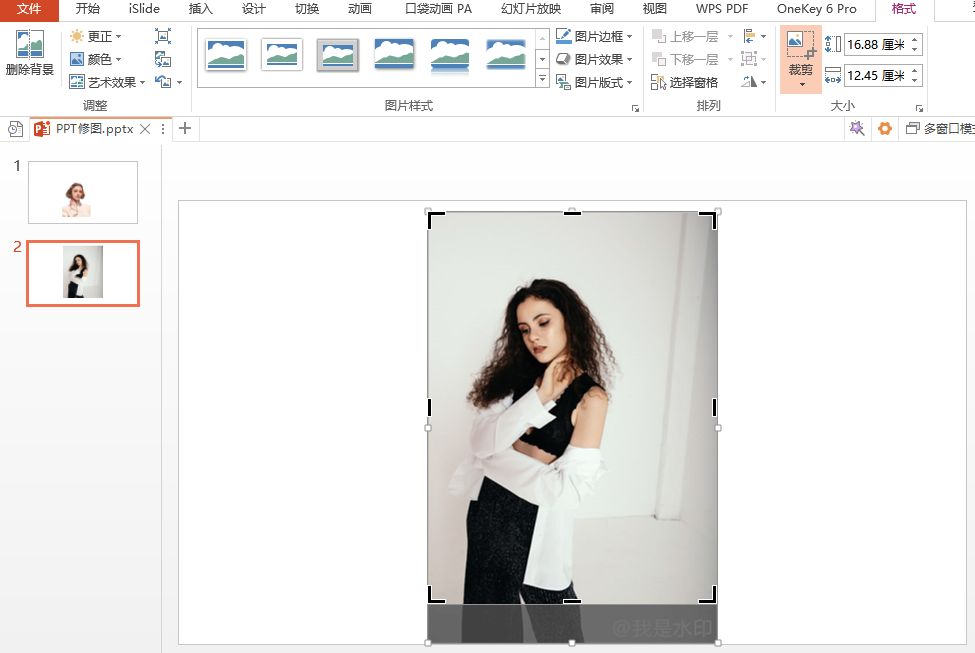Viewport: 975px width, 653px height.
Task: Open the Picture Layout (图片版式) menu
Action: pyautogui.click(x=594, y=82)
